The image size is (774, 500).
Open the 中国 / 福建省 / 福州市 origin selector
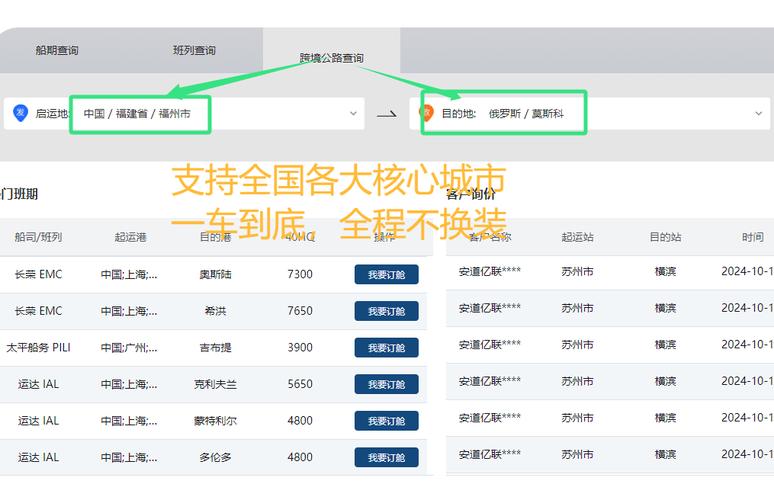(x=140, y=114)
